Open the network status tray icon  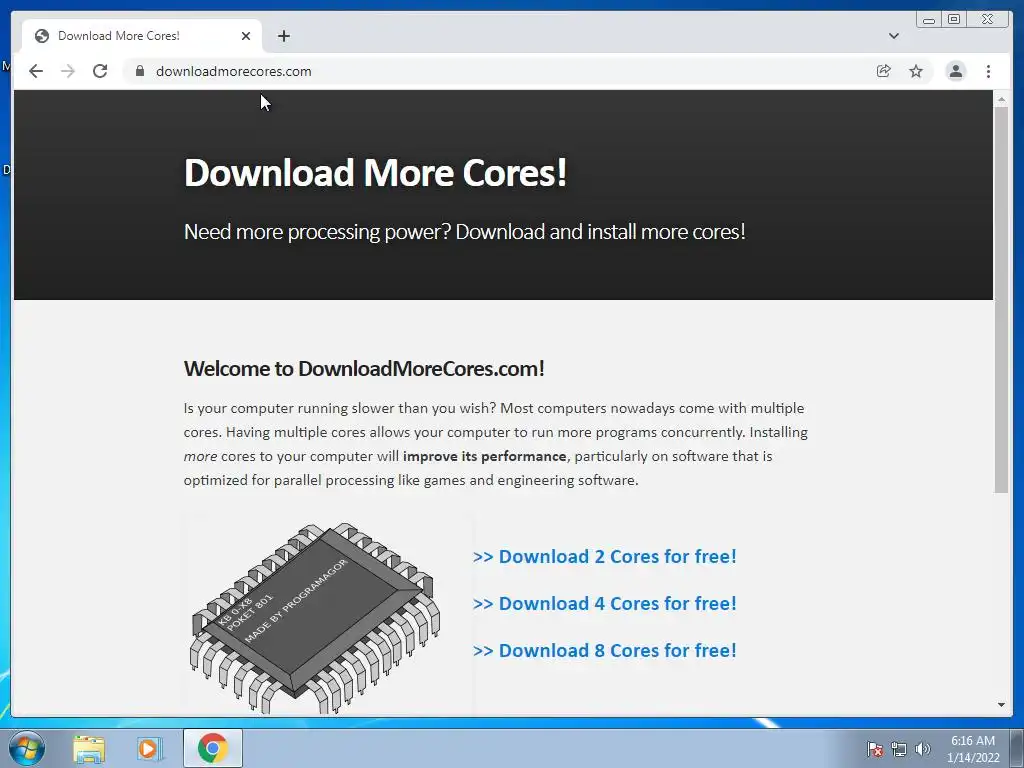pyautogui.click(x=899, y=749)
